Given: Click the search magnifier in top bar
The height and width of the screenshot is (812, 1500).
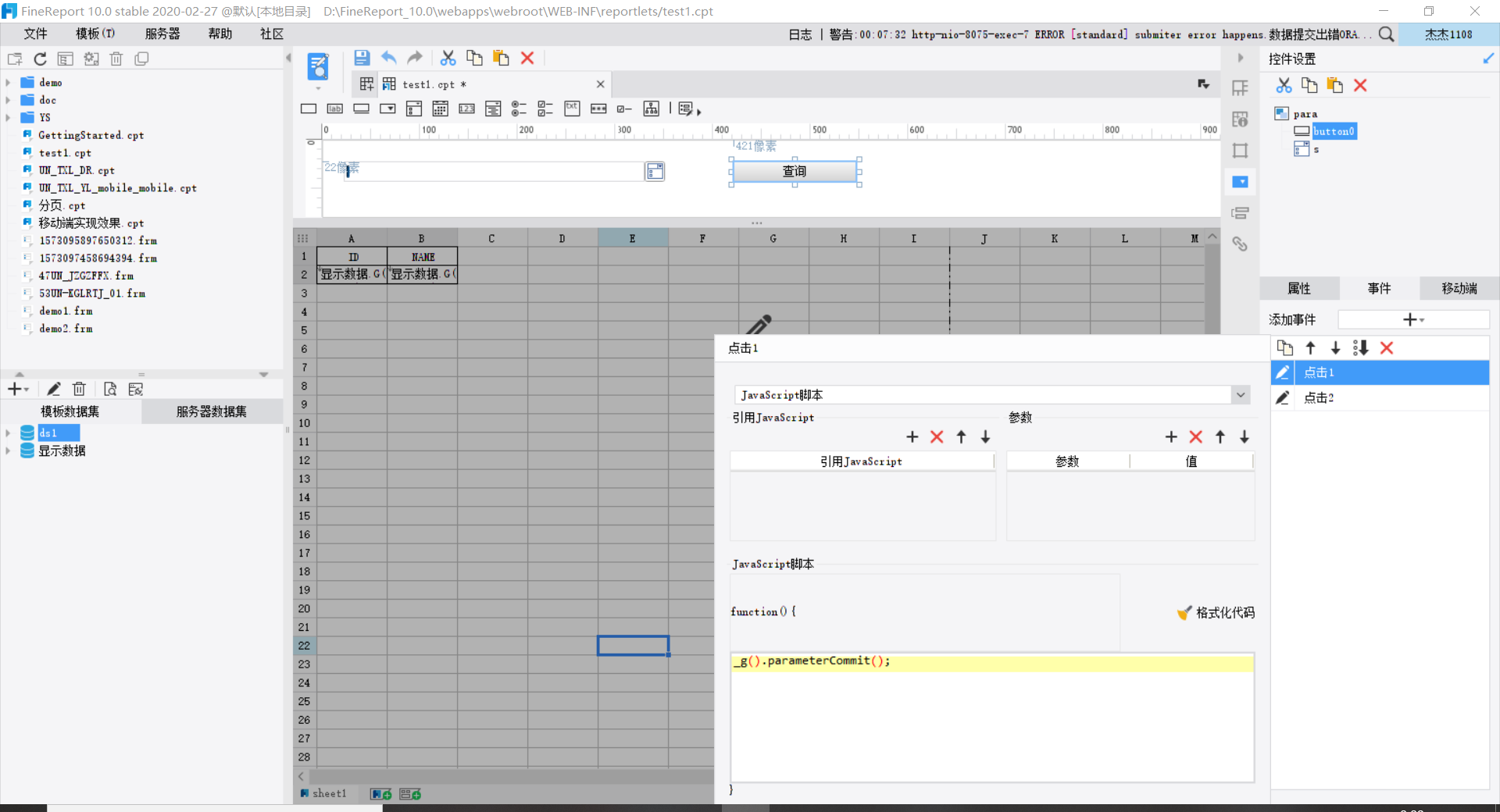Looking at the screenshot, I should [x=1386, y=34].
